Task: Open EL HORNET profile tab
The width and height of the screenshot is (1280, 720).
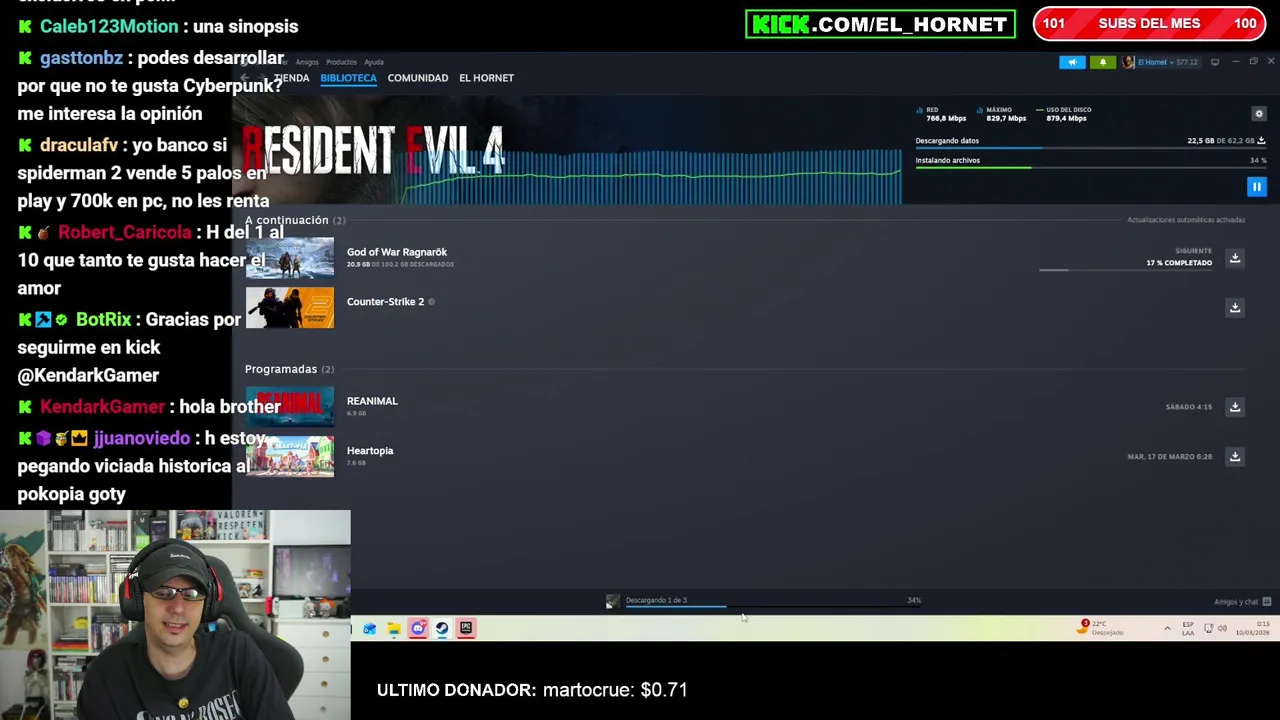Action: click(x=486, y=78)
